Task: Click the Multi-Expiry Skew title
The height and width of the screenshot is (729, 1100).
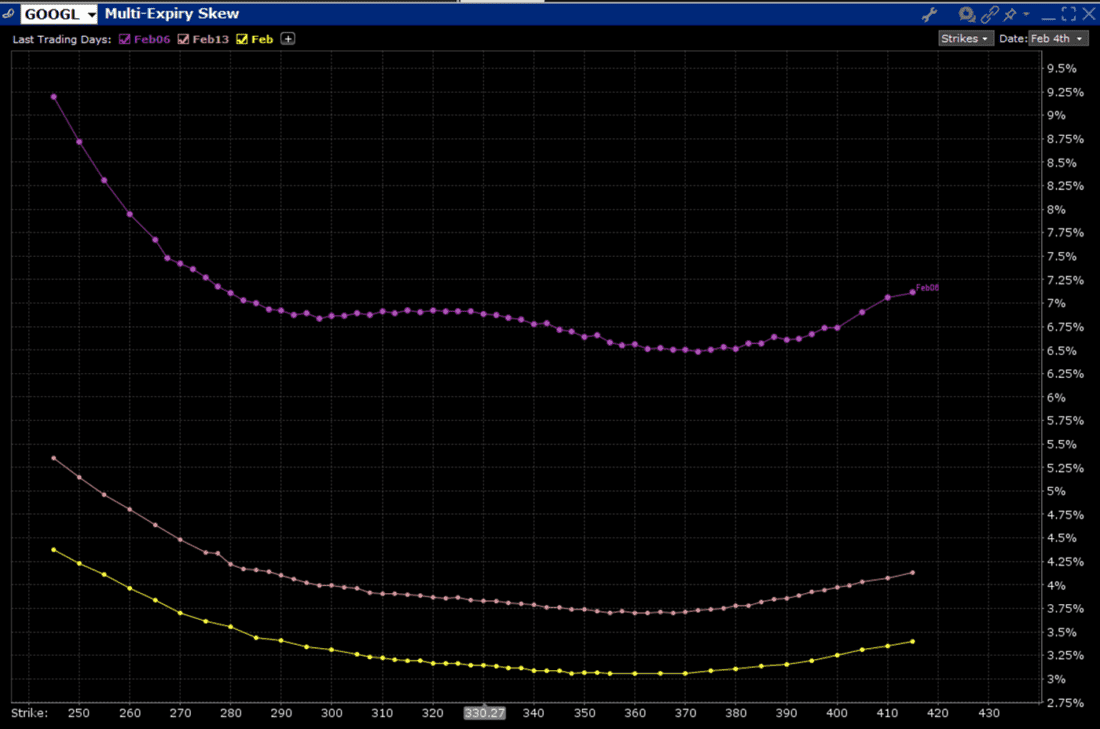Action: [x=172, y=14]
